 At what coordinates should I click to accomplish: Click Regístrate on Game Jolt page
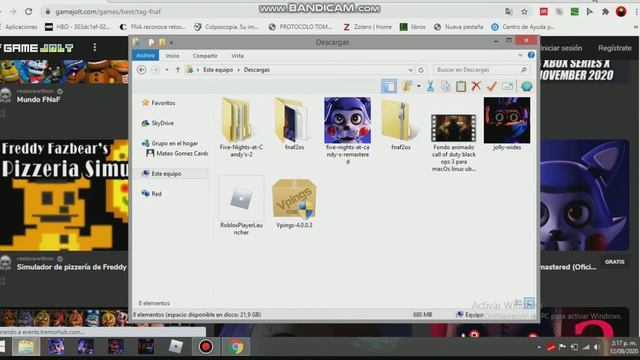(615, 48)
